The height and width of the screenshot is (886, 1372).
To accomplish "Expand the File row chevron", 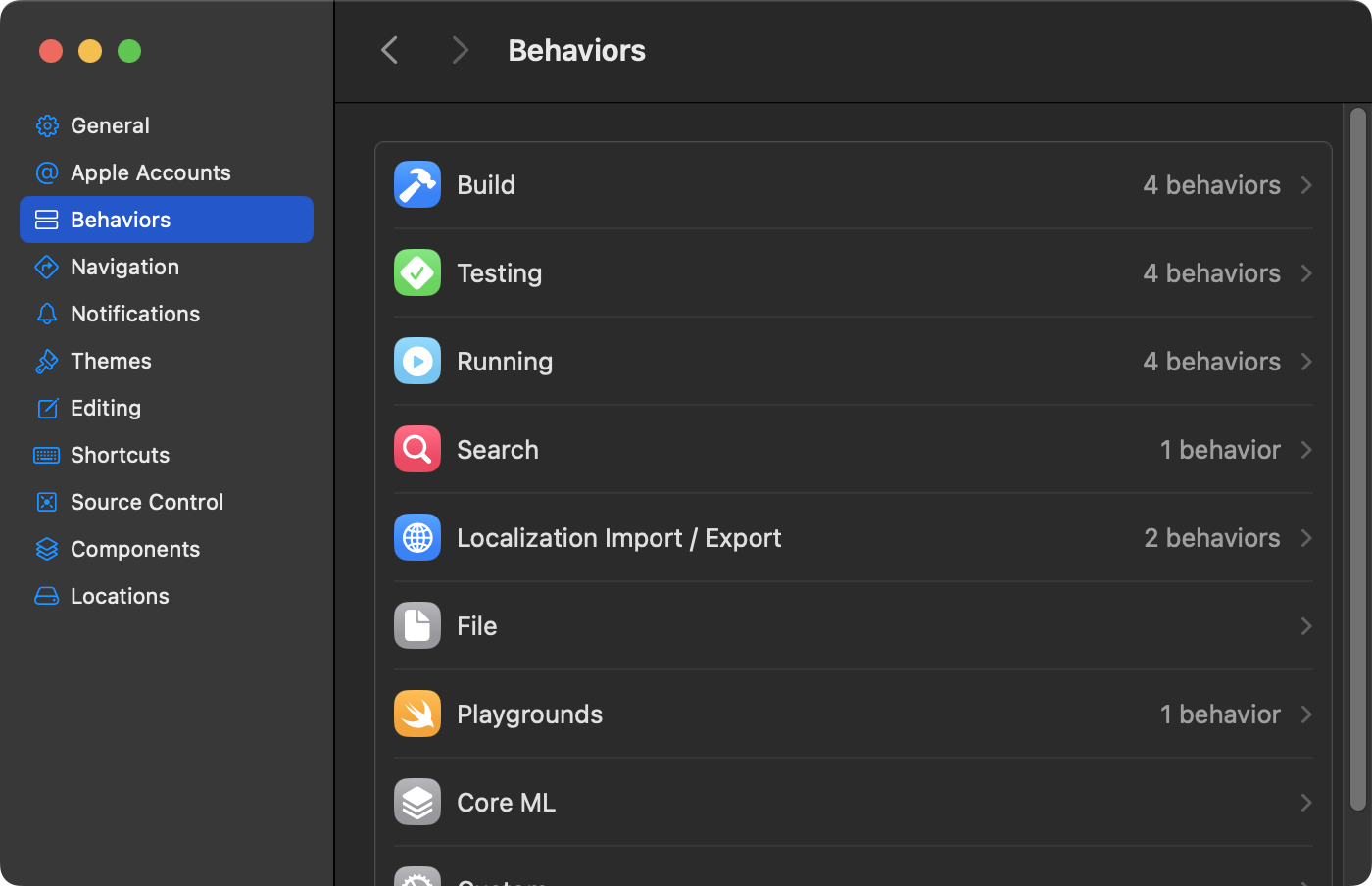I will pyautogui.click(x=1305, y=626).
